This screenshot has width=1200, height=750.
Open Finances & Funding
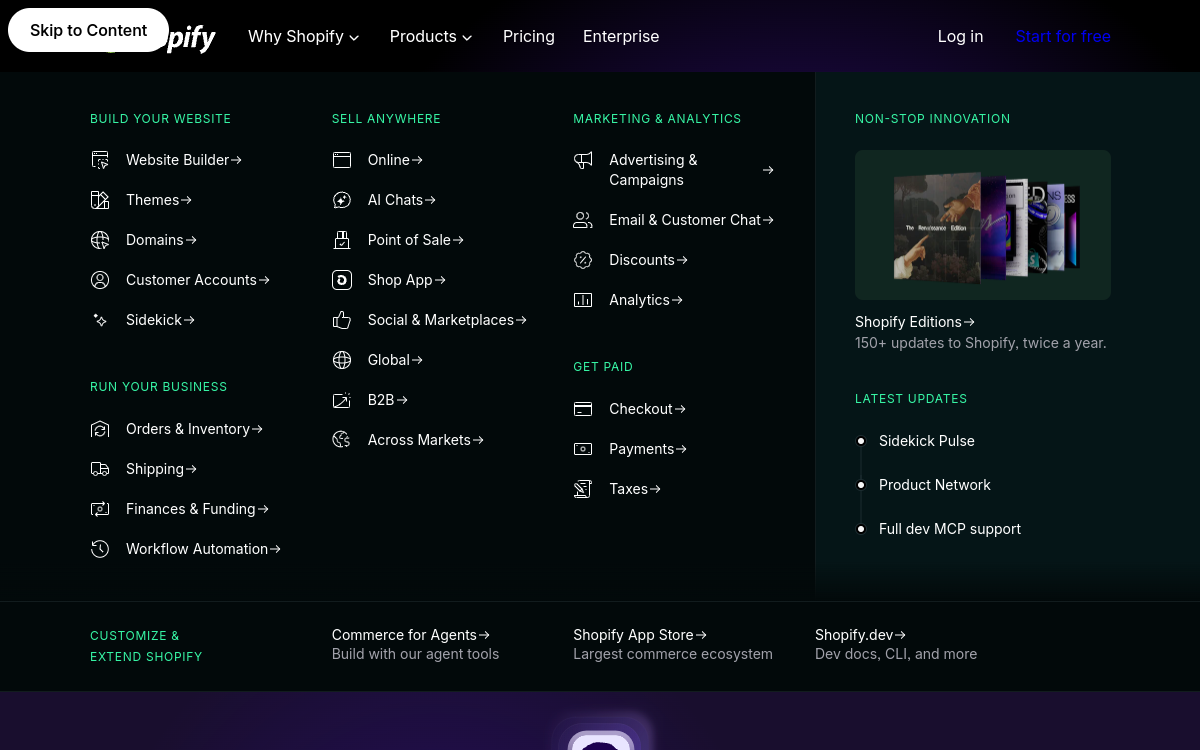click(x=197, y=509)
